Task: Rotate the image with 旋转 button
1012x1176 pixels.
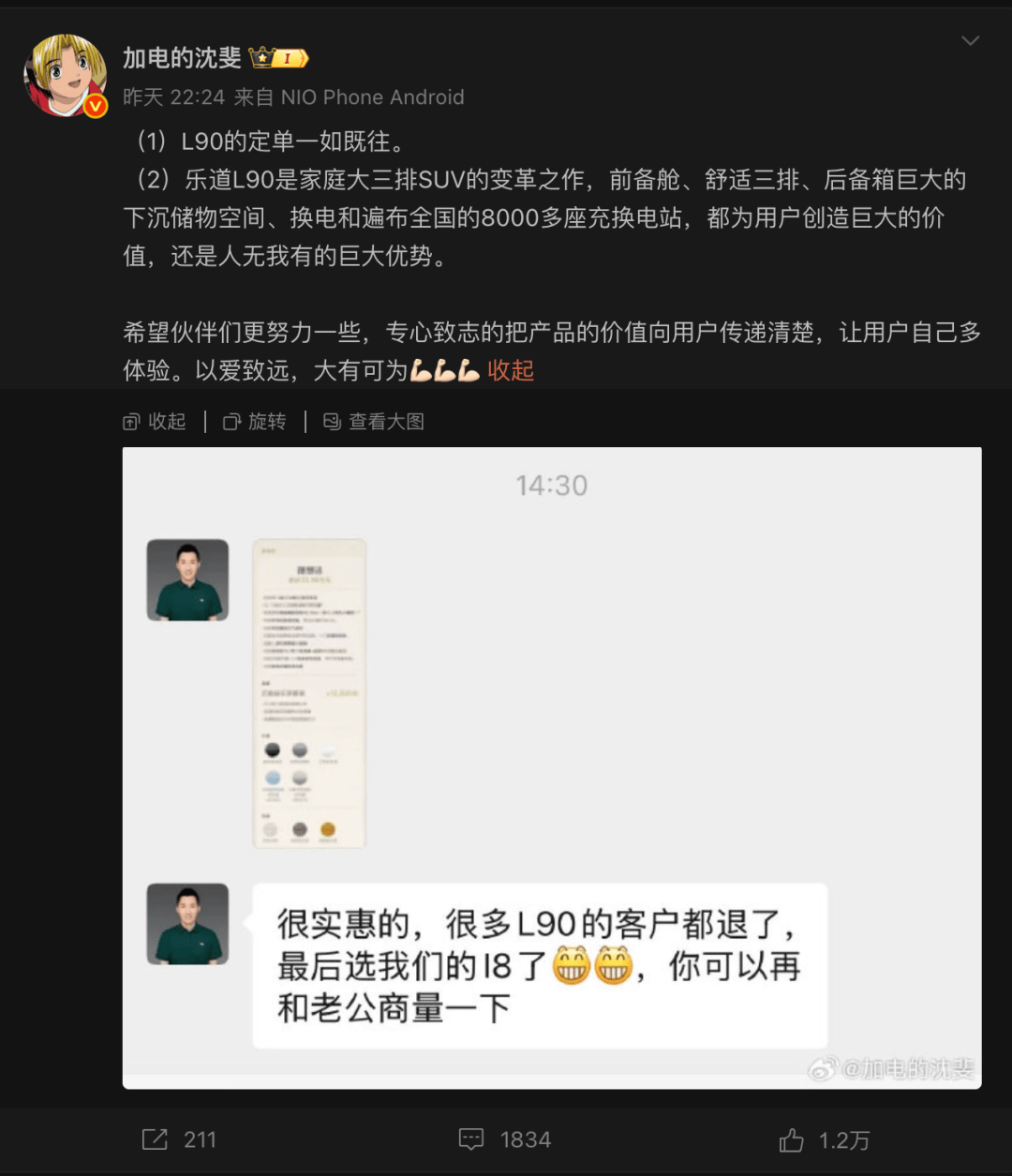Action: point(255,422)
